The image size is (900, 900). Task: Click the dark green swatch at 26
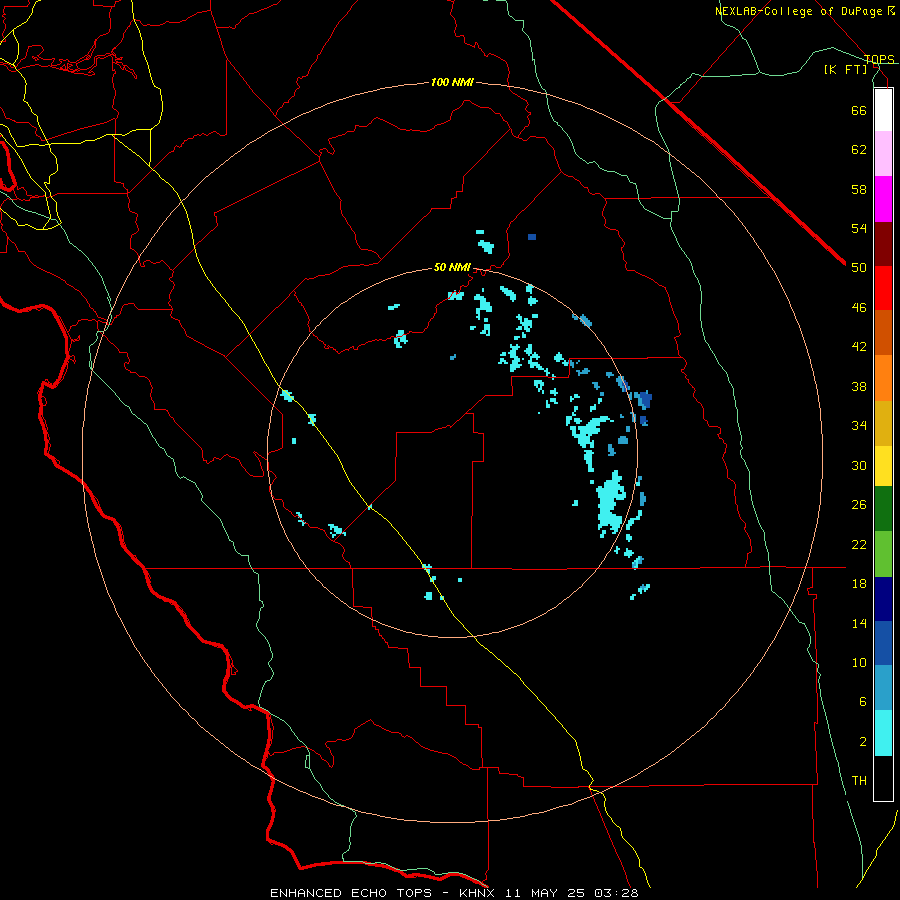pos(883,509)
